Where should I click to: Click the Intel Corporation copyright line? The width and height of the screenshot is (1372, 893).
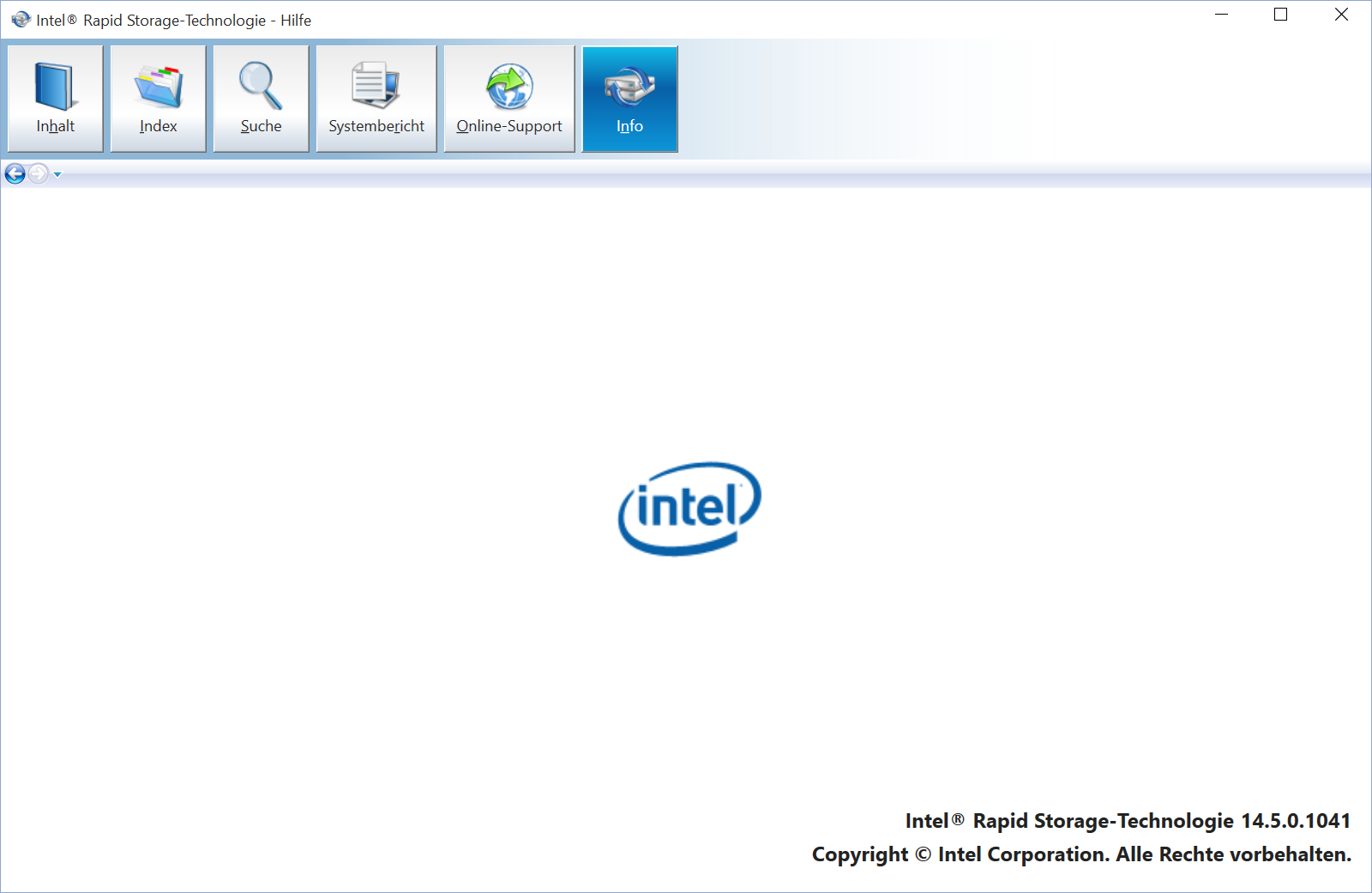[1081, 854]
